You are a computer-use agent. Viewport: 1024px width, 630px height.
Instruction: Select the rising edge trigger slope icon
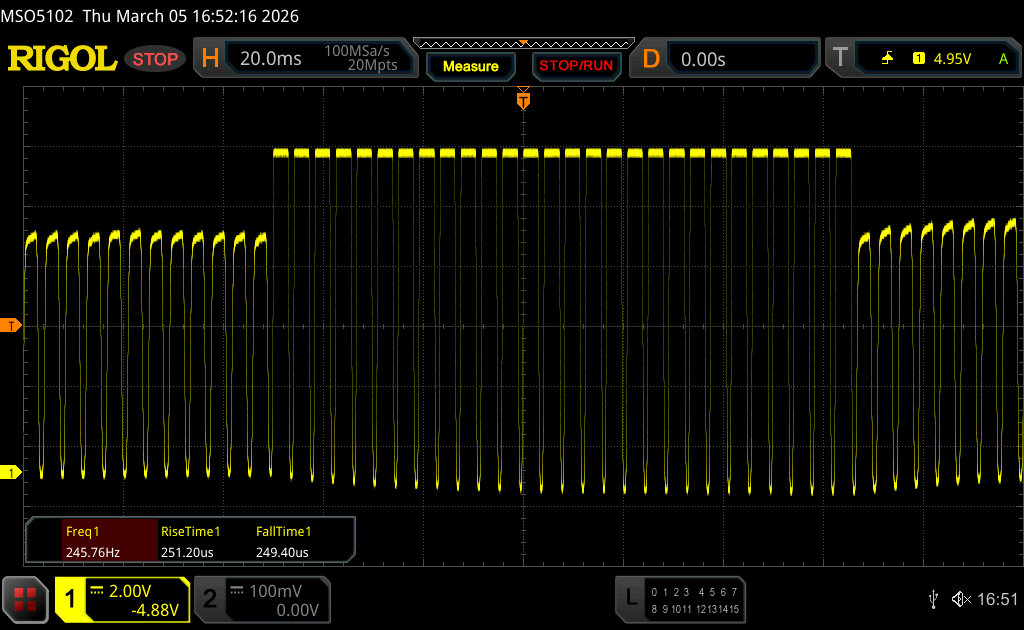coord(887,59)
